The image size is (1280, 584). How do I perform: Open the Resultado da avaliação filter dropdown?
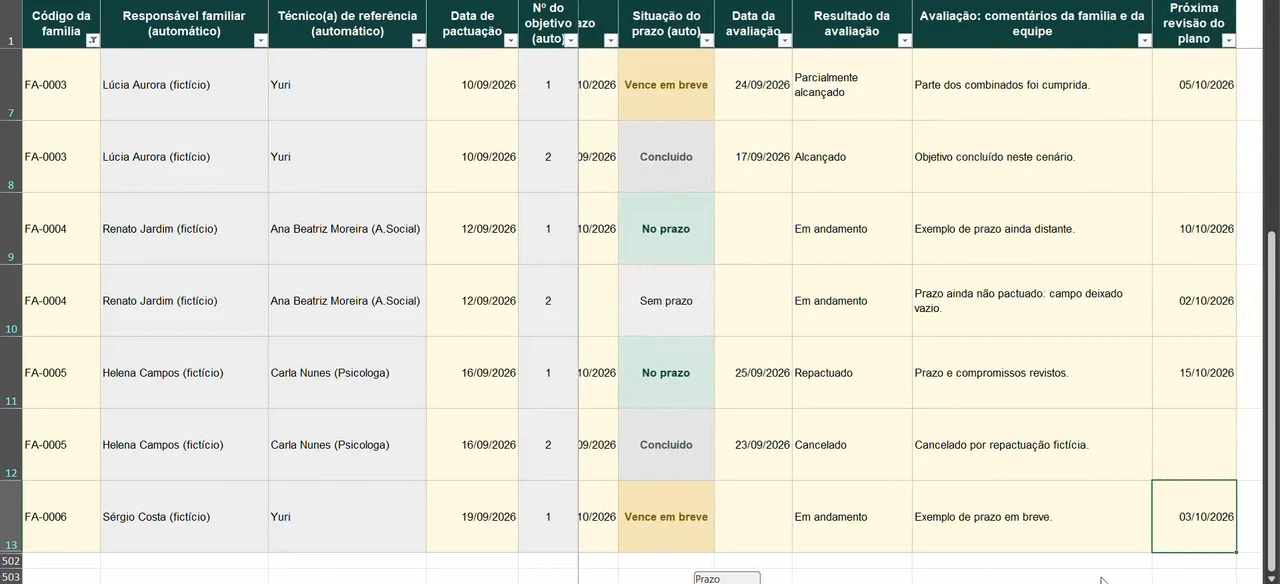pyautogui.click(x=905, y=41)
